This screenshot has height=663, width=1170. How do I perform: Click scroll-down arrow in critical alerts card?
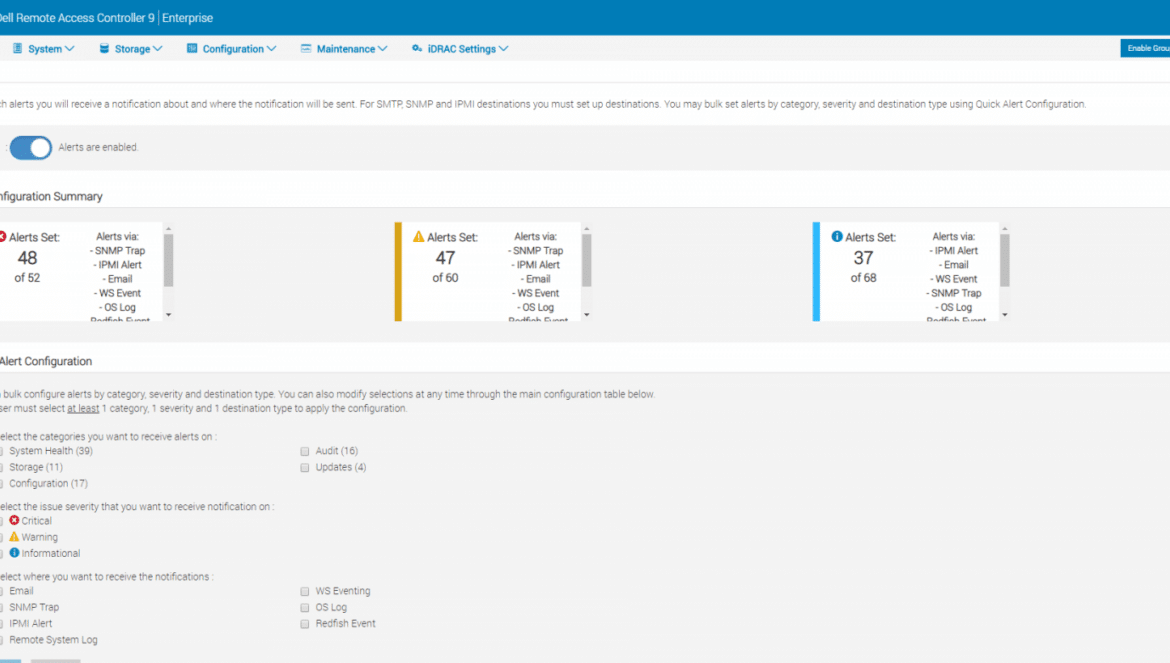point(169,315)
